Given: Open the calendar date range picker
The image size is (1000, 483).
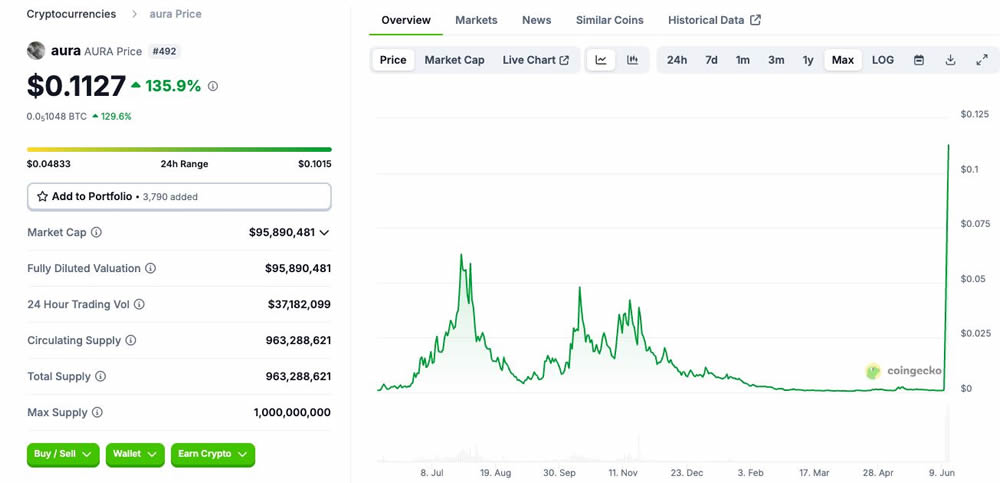Looking at the screenshot, I should [x=919, y=60].
